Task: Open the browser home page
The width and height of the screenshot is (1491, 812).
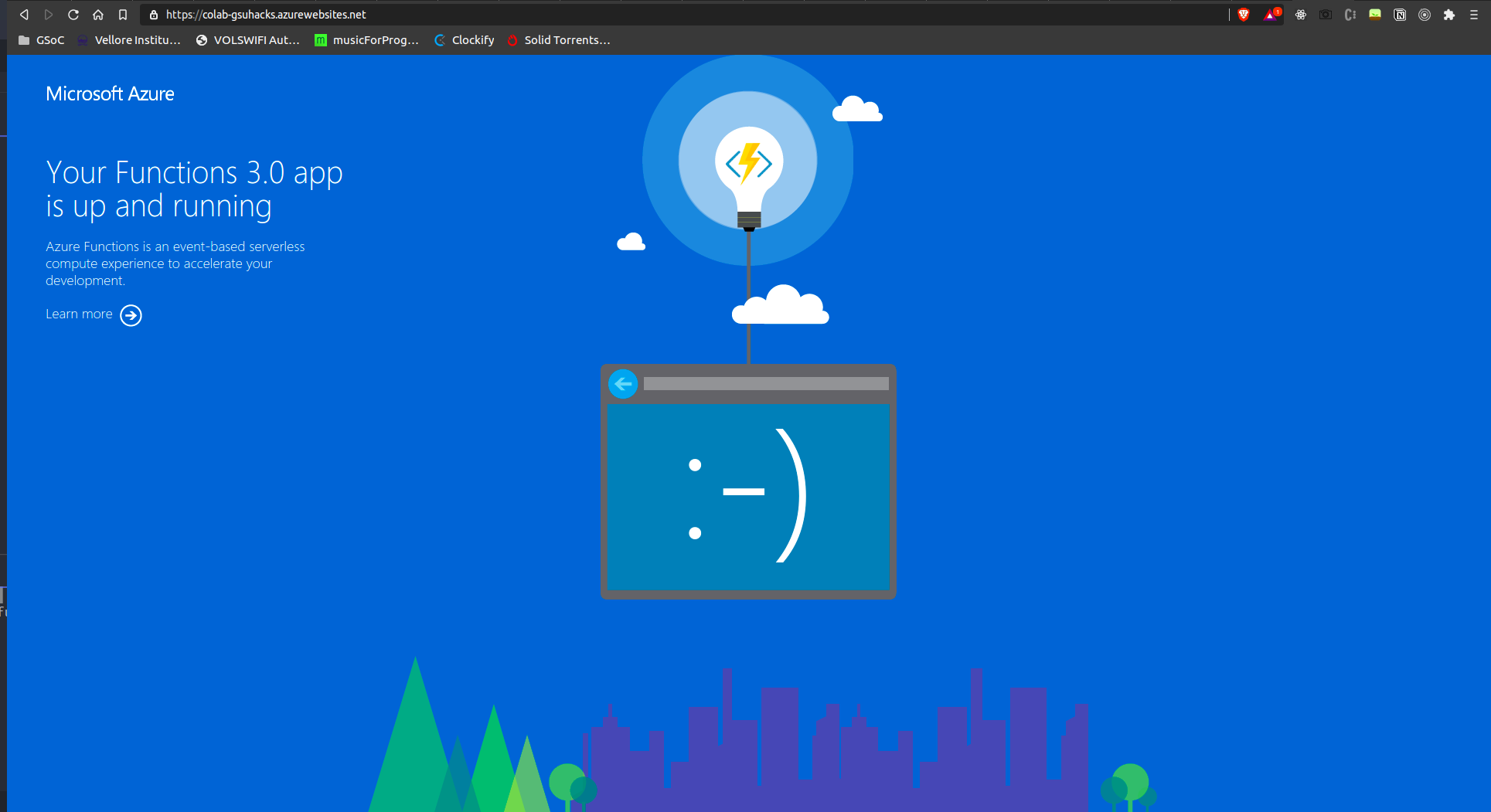Action: 98,15
